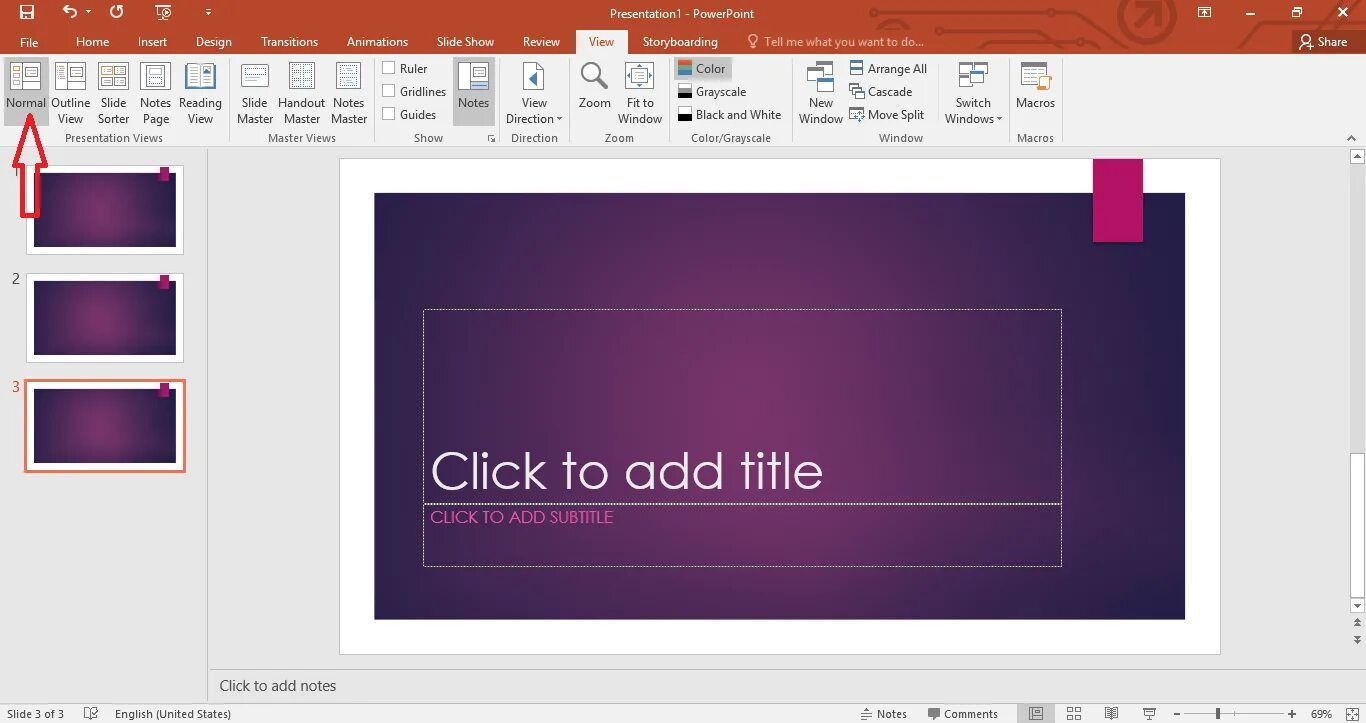Screen dimensions: 1366x723
Task: Open the Macros dialog
Action: point(1035,87)
